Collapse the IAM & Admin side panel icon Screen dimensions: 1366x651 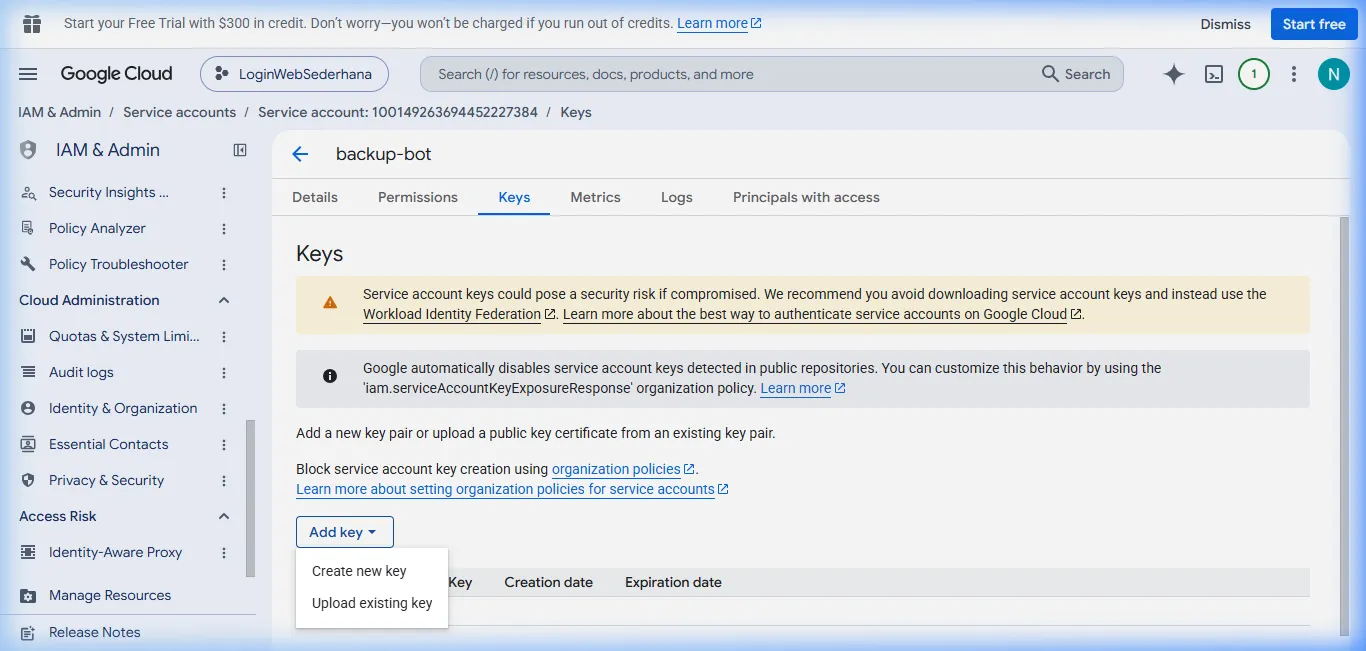pyautogui.click(x=240, y=150)
